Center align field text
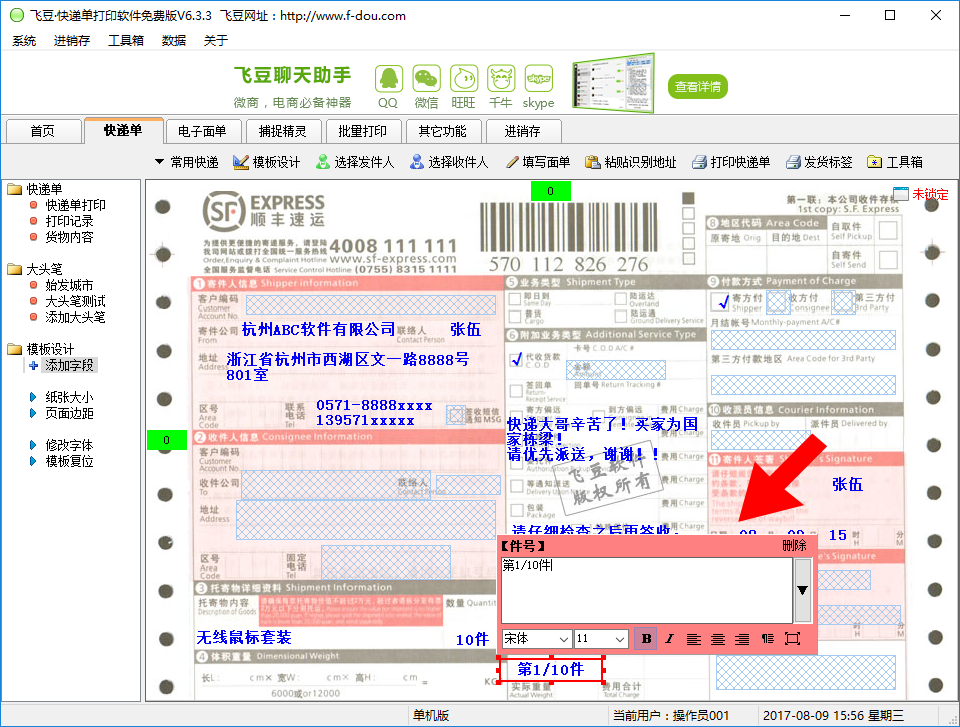Viewport: 960px width, 727px height. [x=718, y=639]
